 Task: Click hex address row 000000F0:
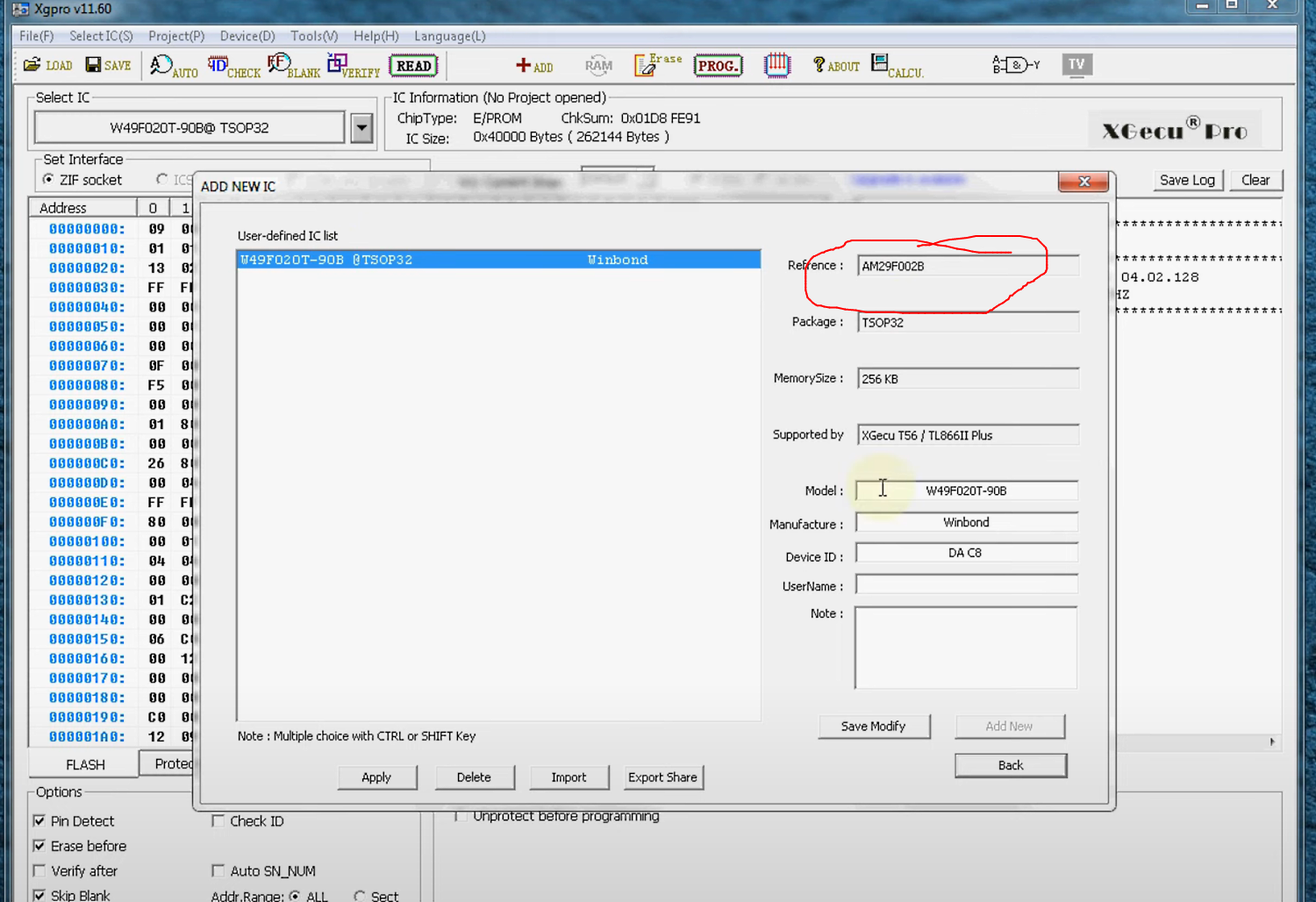click(87, 522)
